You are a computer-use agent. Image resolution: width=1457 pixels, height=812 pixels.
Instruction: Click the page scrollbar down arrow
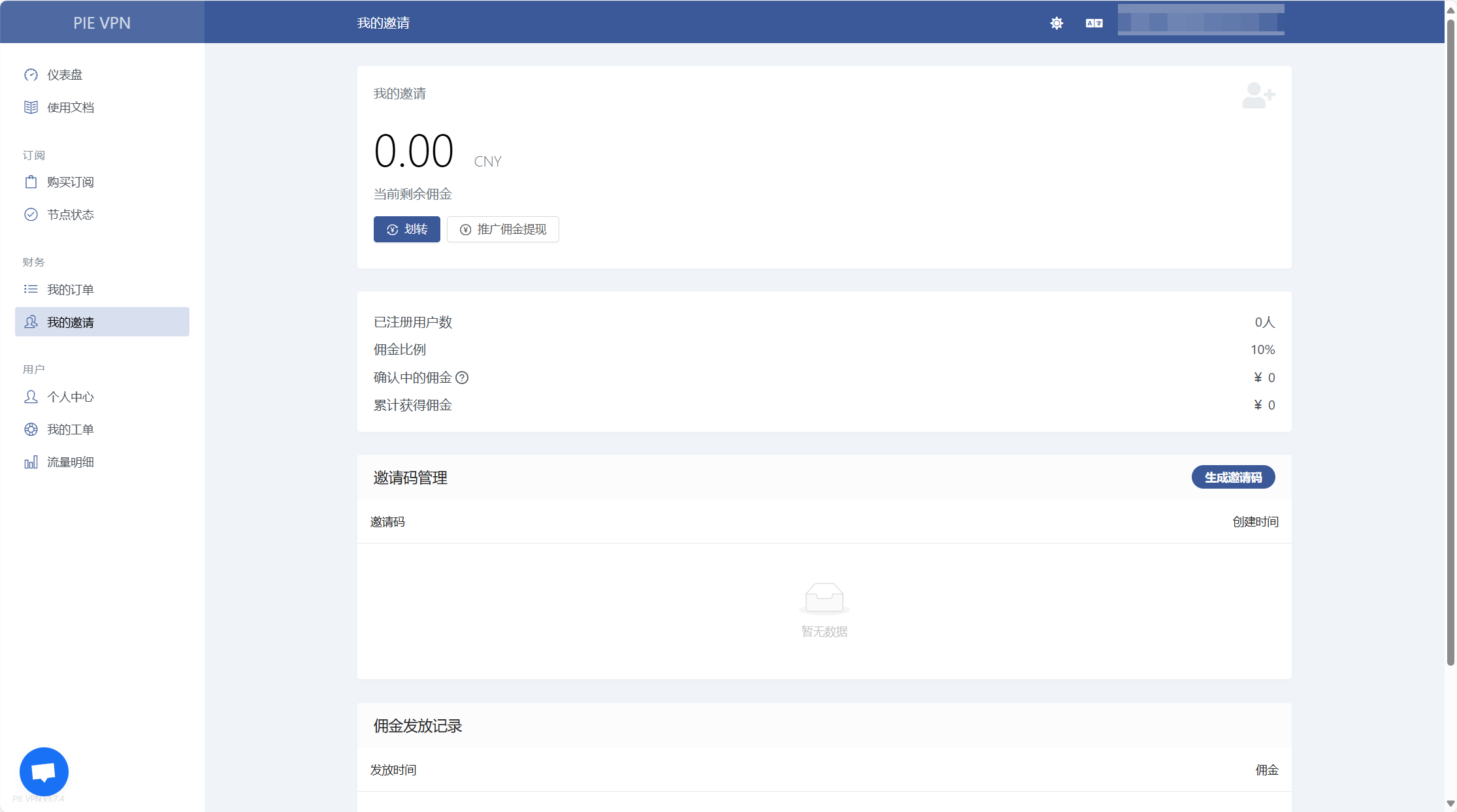pos(1450,804)
